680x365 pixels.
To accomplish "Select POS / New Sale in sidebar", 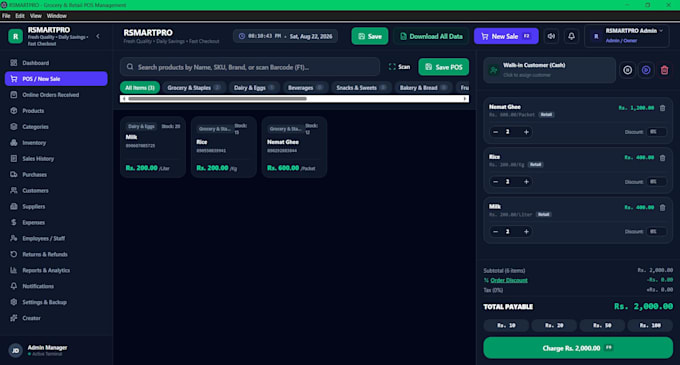I will click(56, 79).
